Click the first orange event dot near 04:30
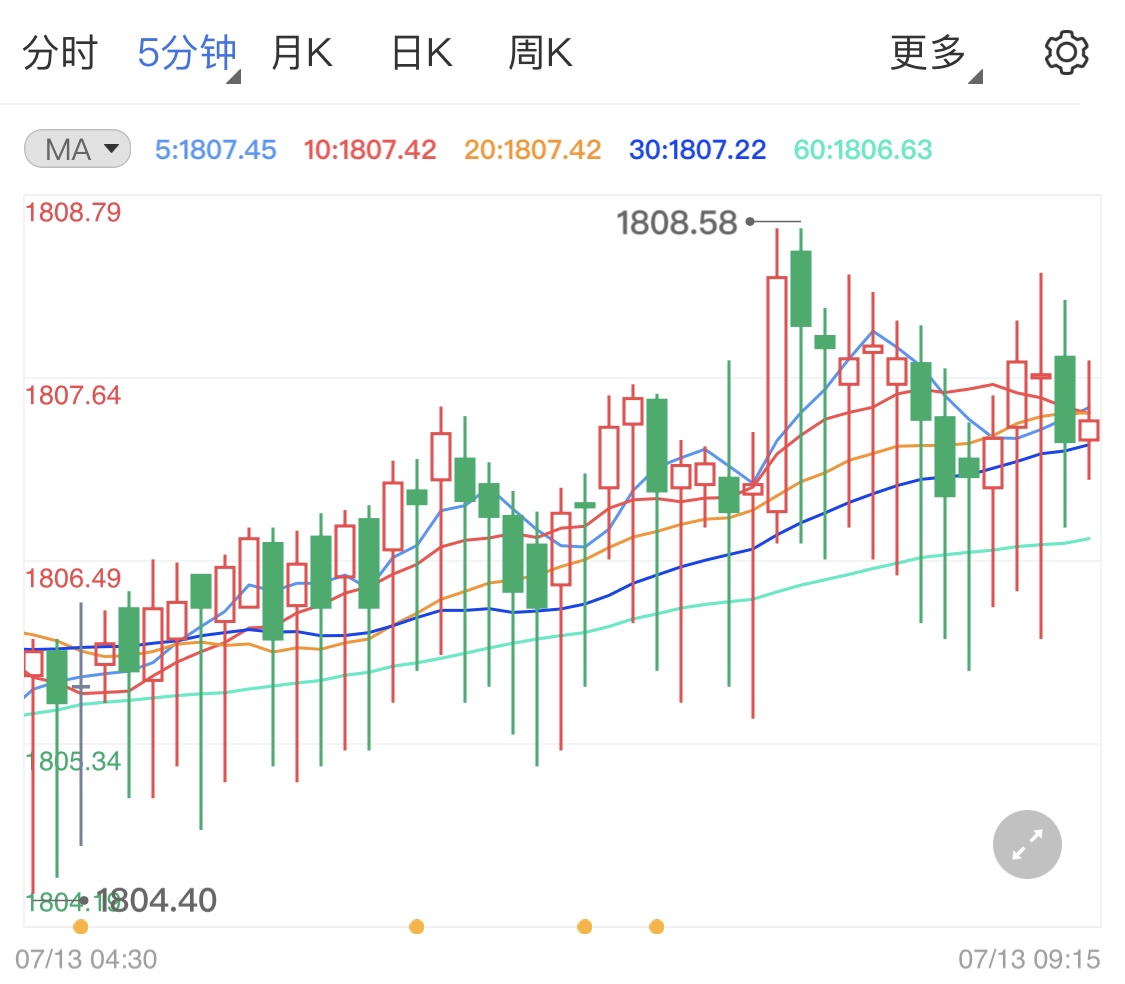Viewport: 1125px width, 984px height. click(x=80, y=927)
